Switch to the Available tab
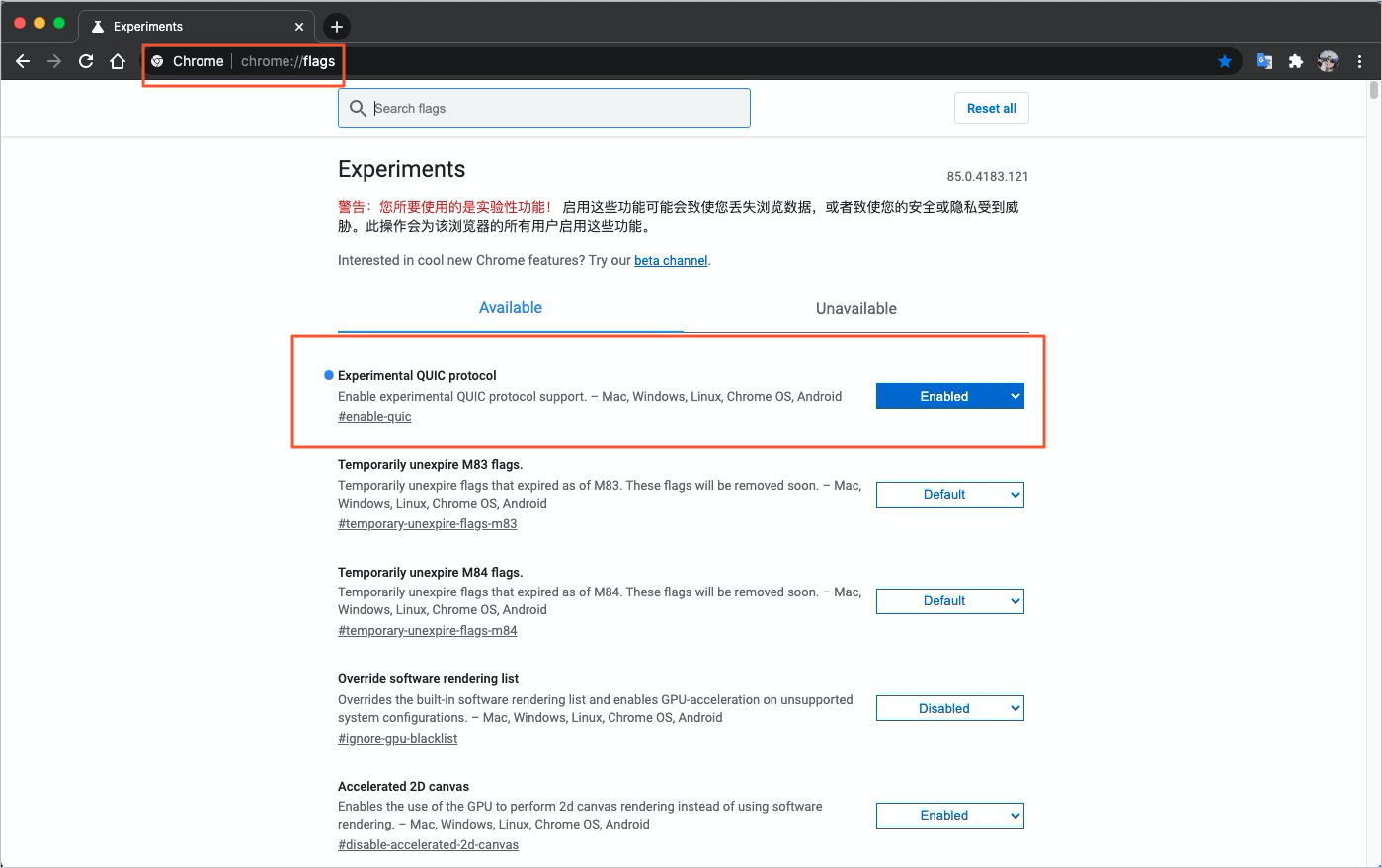Screen dimensions: 1382x868 click(511, 308)
